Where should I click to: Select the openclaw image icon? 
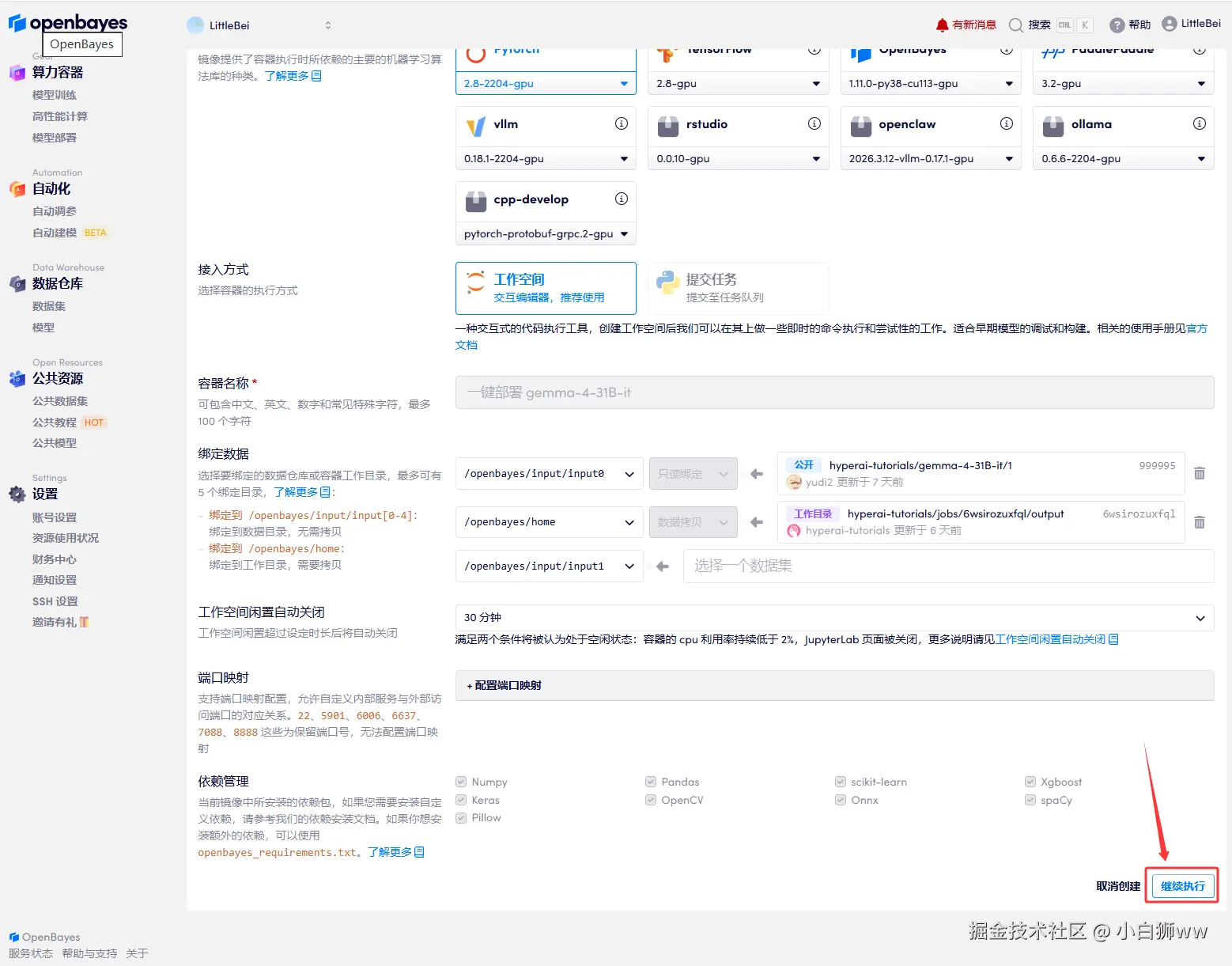click(861, 126)
